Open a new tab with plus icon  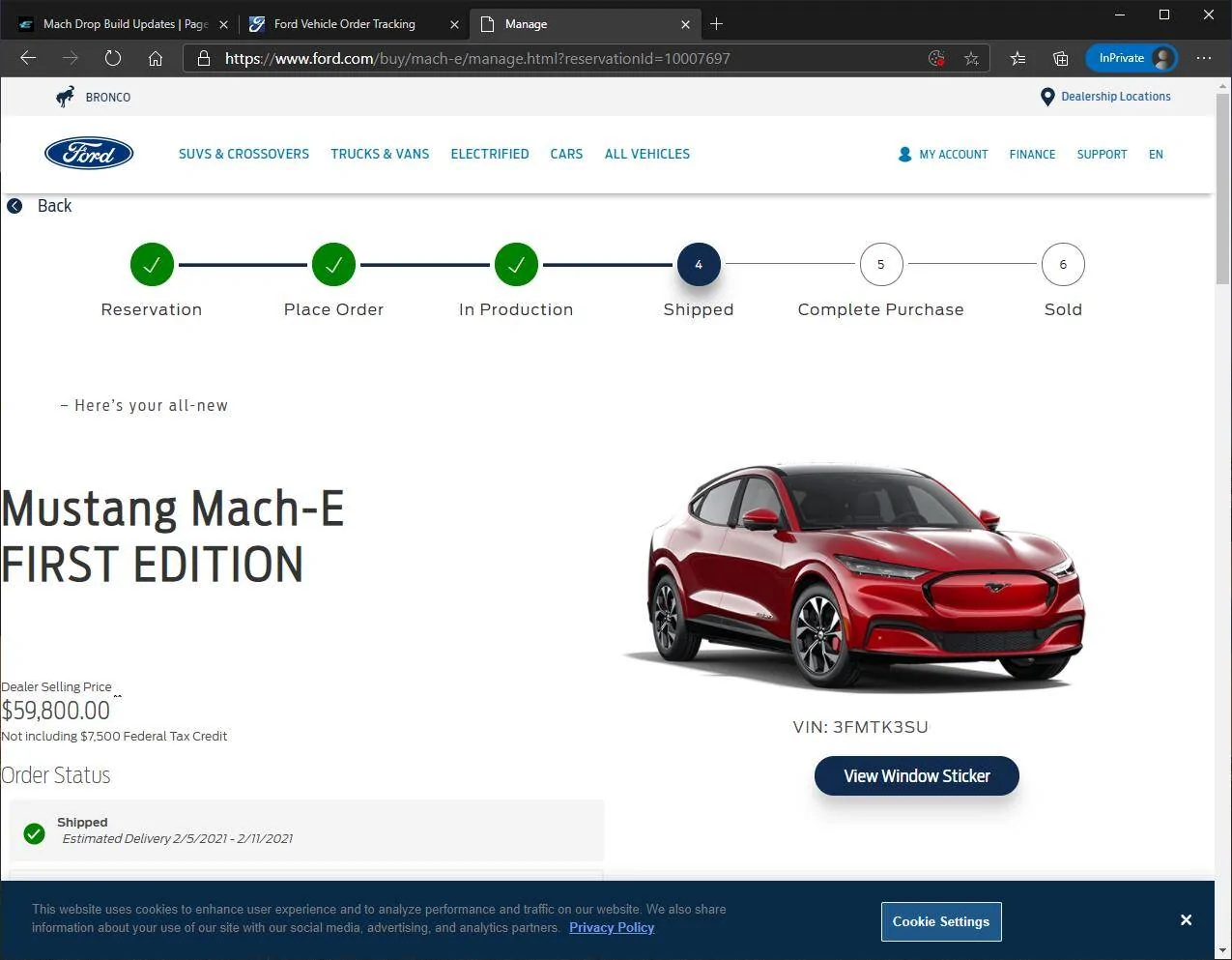click(x=716, y=23)
